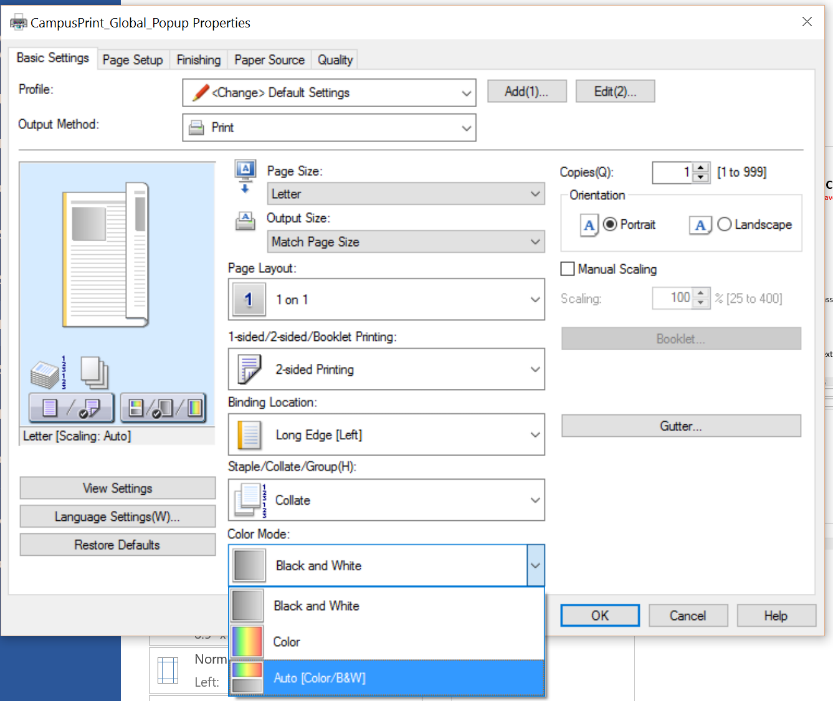Expand the 2-sided Printing dropdown
The height and width of the screenshot is (701, 833).
coord(386,369)
